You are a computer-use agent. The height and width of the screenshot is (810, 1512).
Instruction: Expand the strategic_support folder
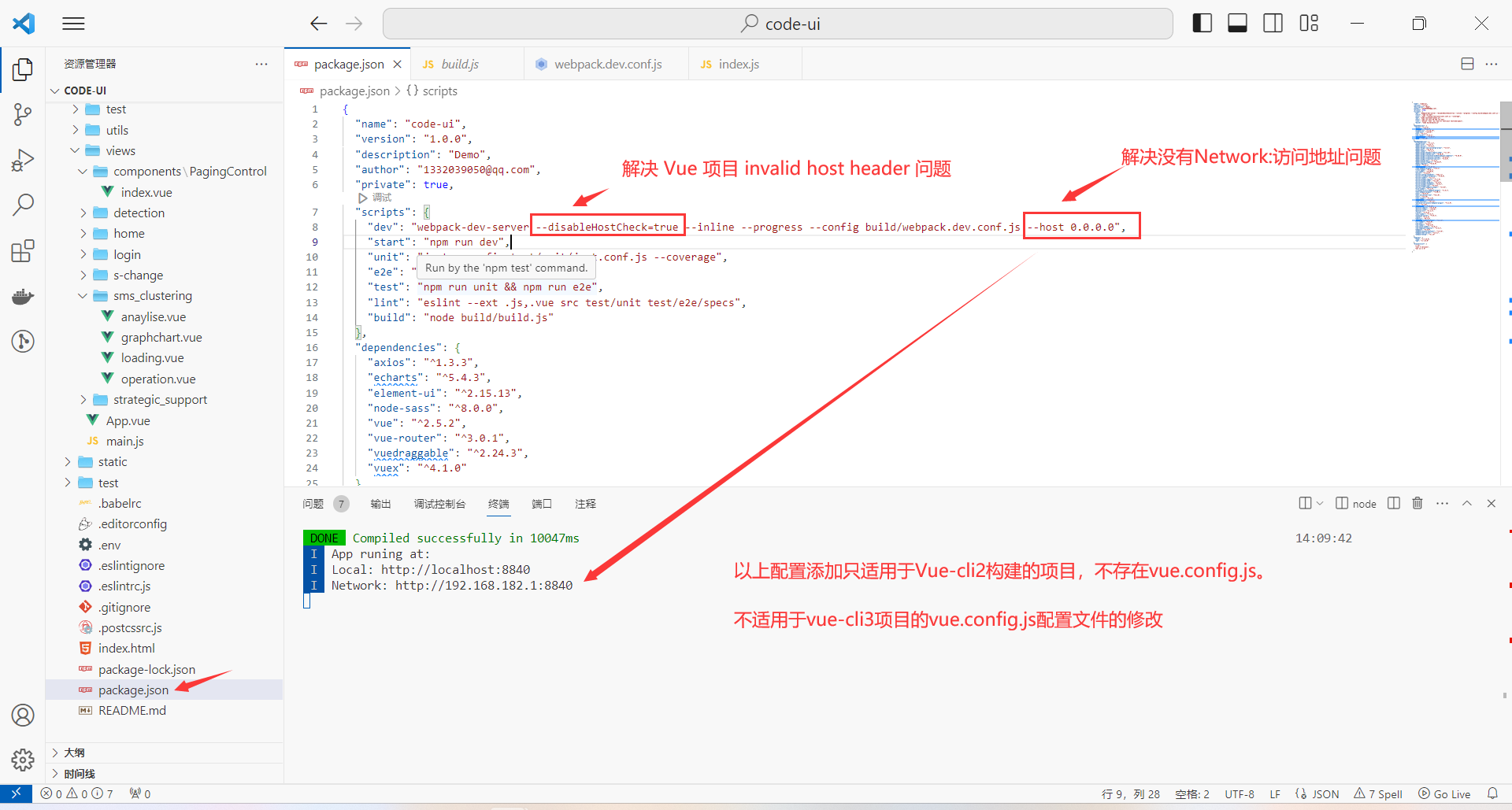[83, 399]
